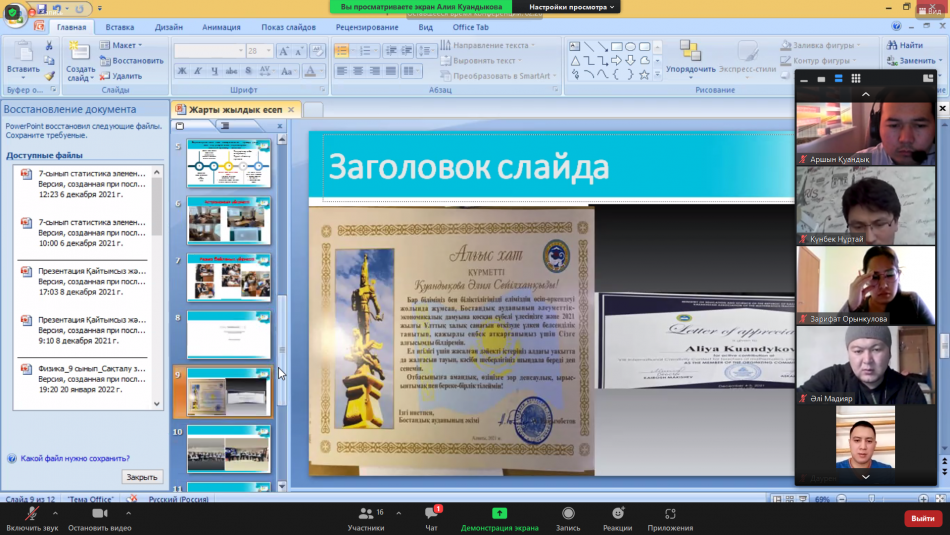
Task: Open Настройки просмотра view options dropdown
Action: [x=571, y=7]
